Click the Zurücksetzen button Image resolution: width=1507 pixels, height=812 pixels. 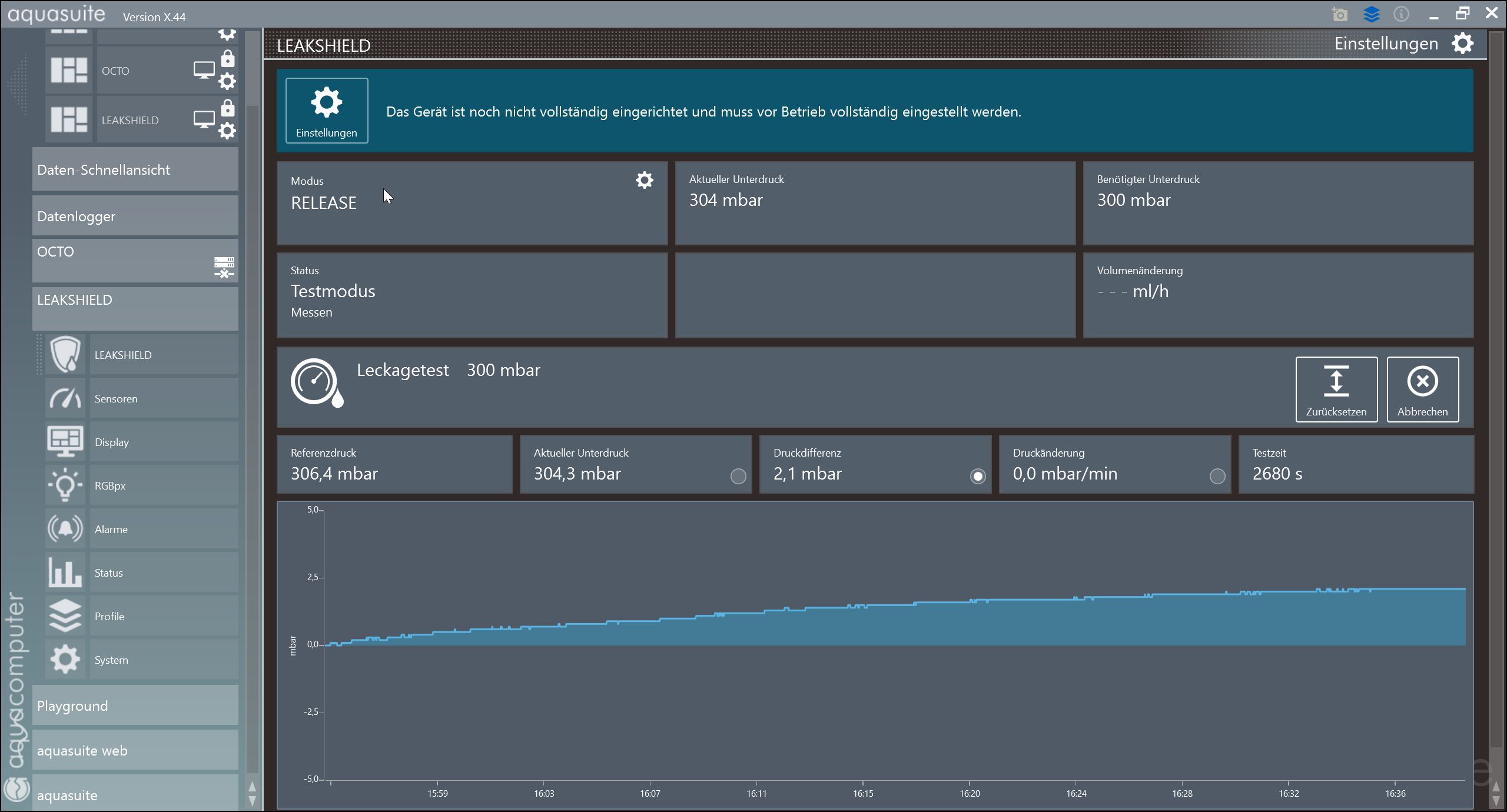(1336, 389)
